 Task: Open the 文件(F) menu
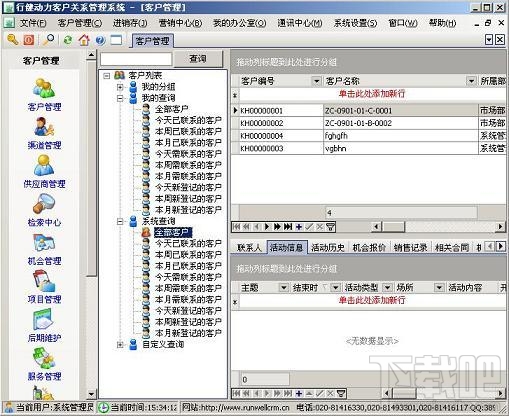pyautogui.click(x=33, y=23)
